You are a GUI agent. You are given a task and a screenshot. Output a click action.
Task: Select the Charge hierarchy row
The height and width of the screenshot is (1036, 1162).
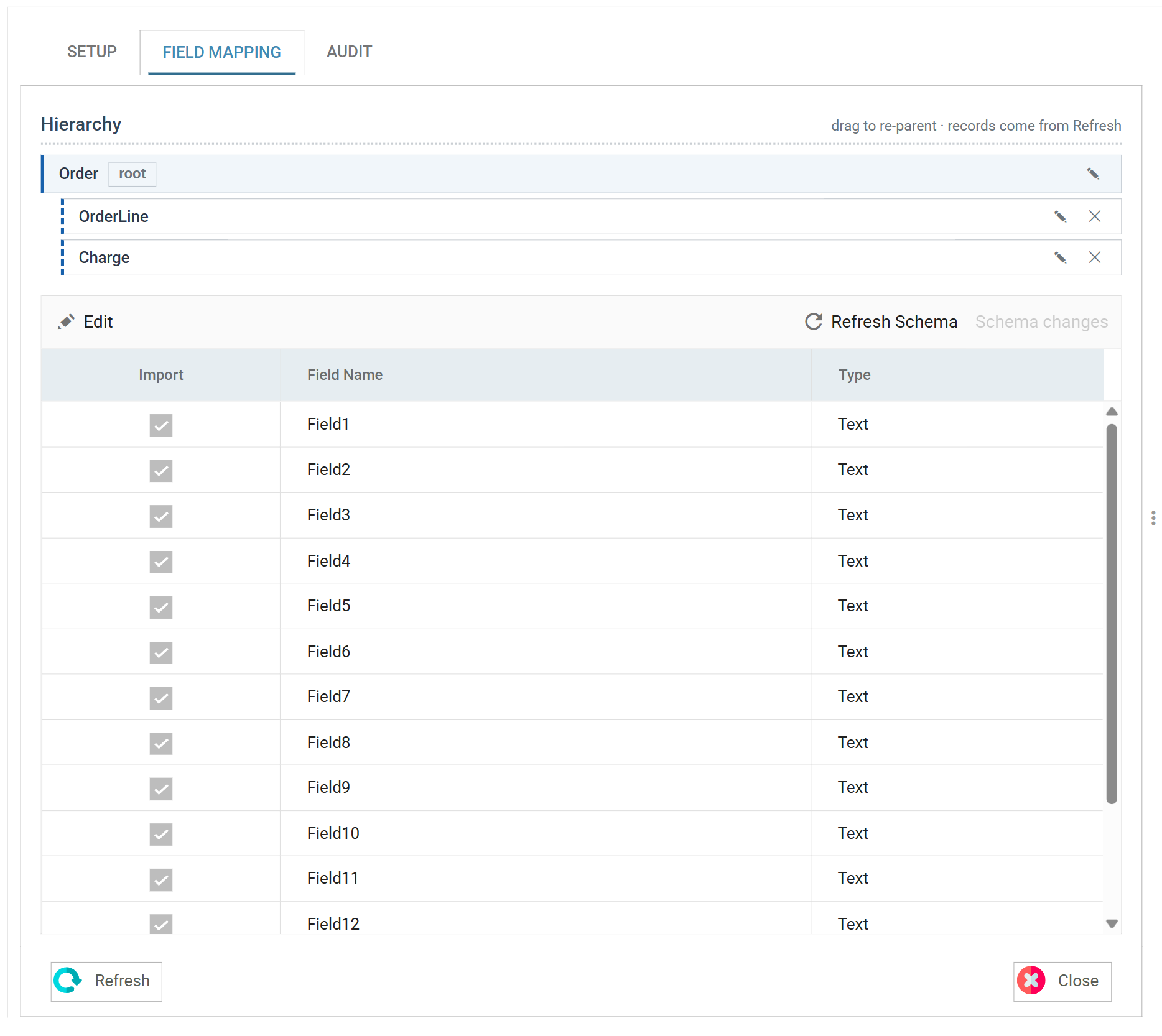click(x=592, y=257)
